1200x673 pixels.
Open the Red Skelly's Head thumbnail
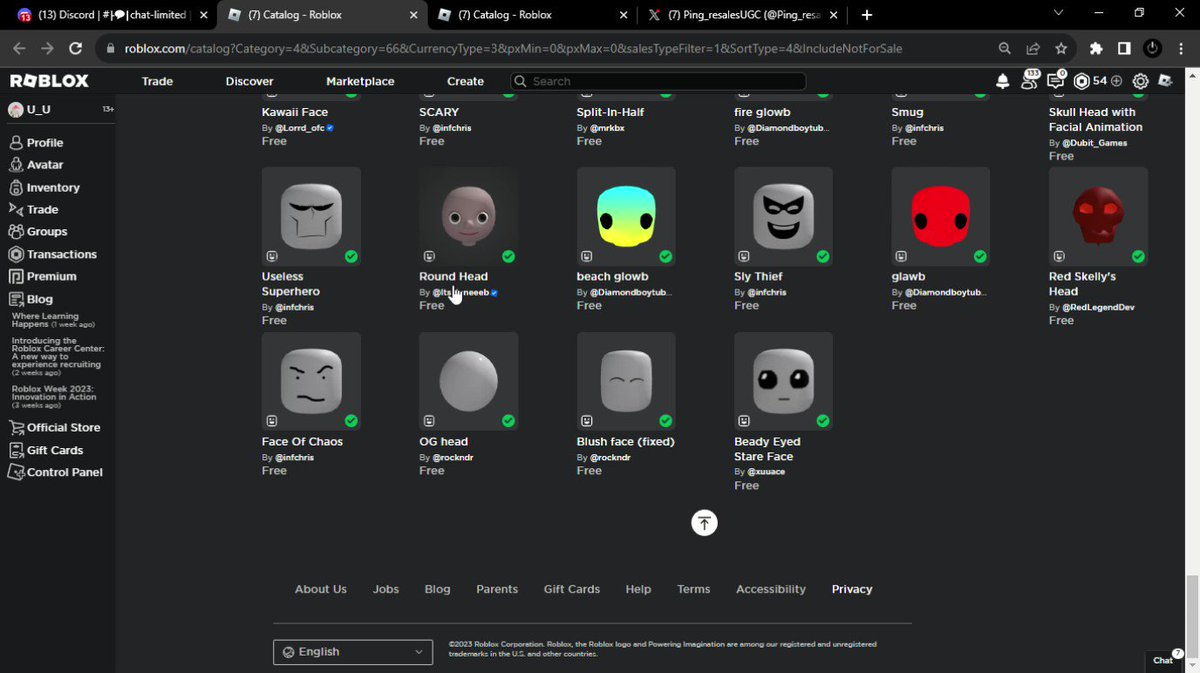tap(1098, 216)
